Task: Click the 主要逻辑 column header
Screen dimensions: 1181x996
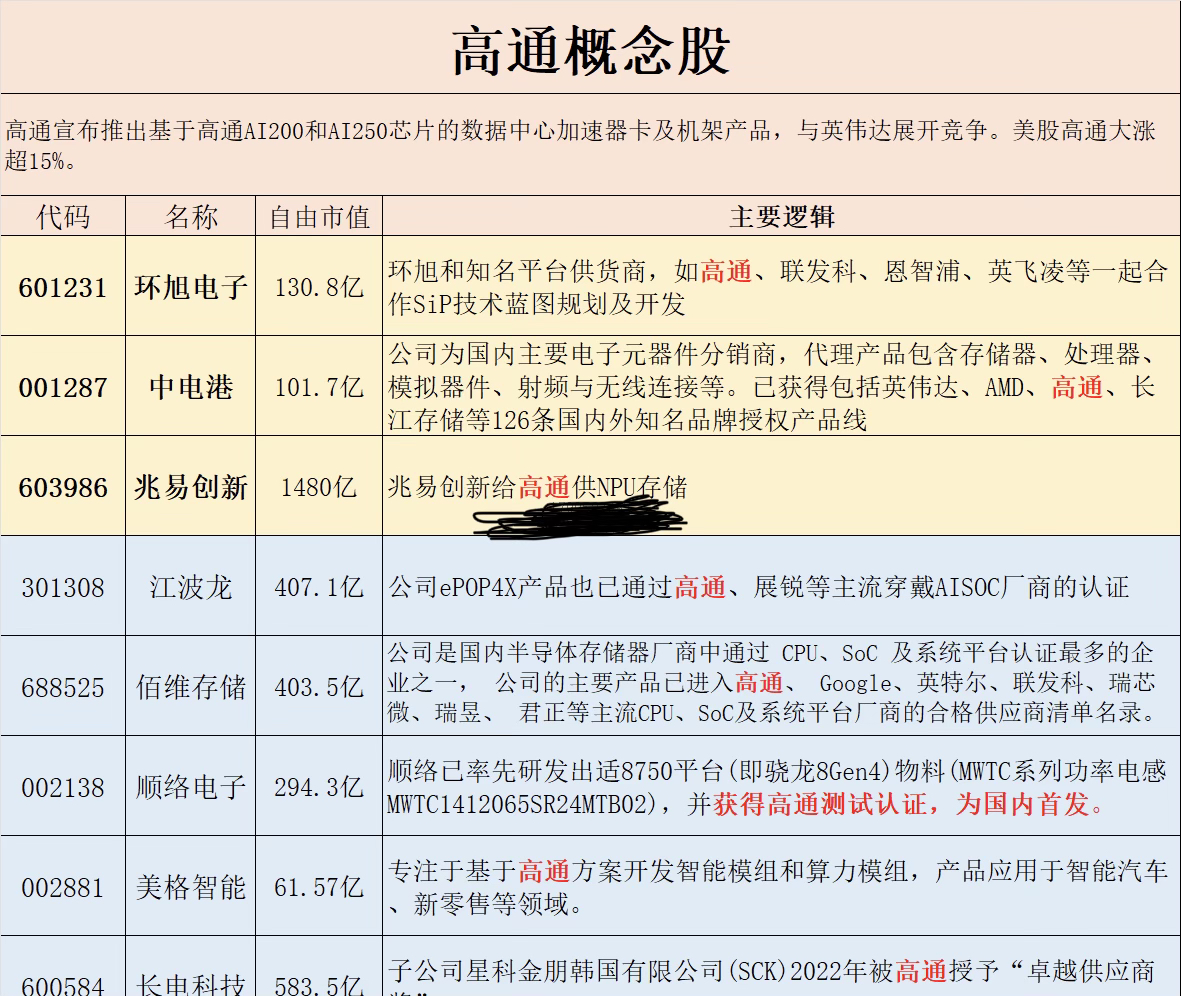Action: (x=782, y=217)
